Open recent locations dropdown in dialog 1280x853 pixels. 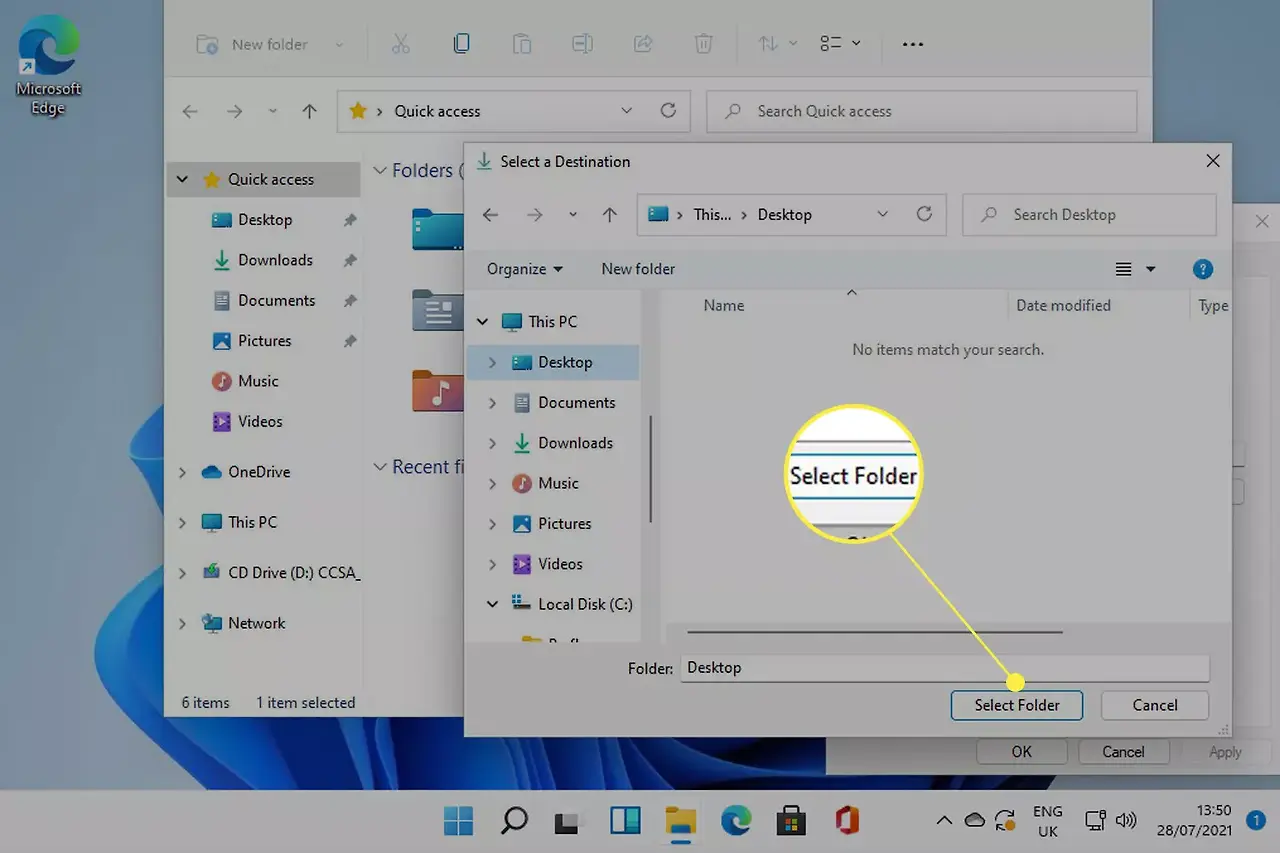(572, 215)
